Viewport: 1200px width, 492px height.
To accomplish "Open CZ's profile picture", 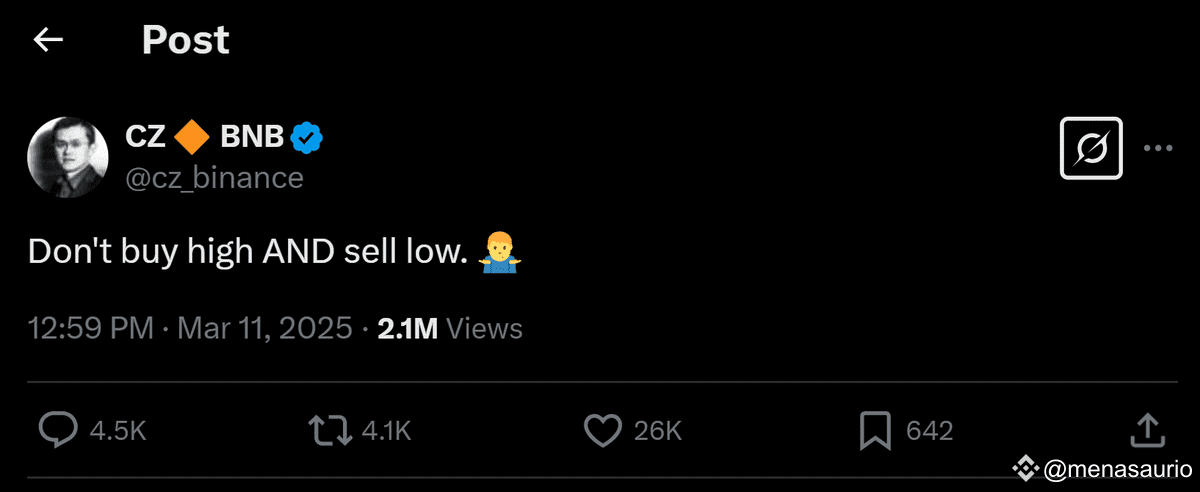I will [67, 156].
